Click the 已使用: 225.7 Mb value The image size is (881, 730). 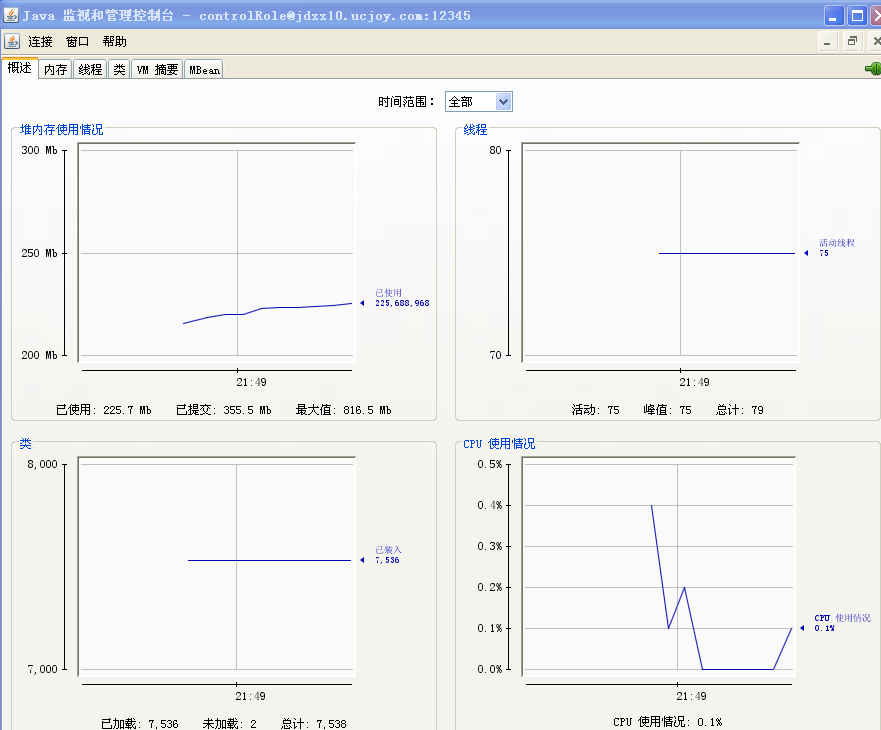click(x=104, y=410)
